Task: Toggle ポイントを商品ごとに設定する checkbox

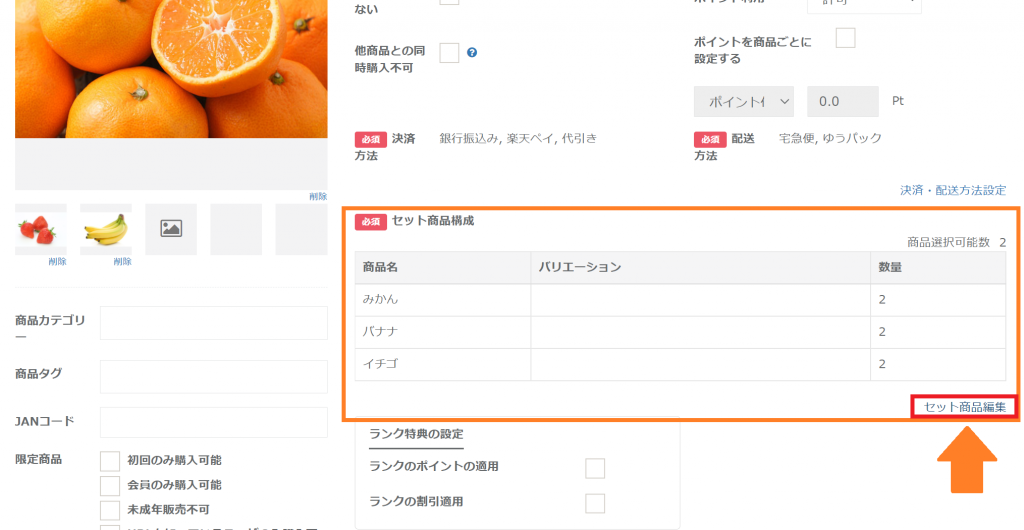Action: coord(845,38)
